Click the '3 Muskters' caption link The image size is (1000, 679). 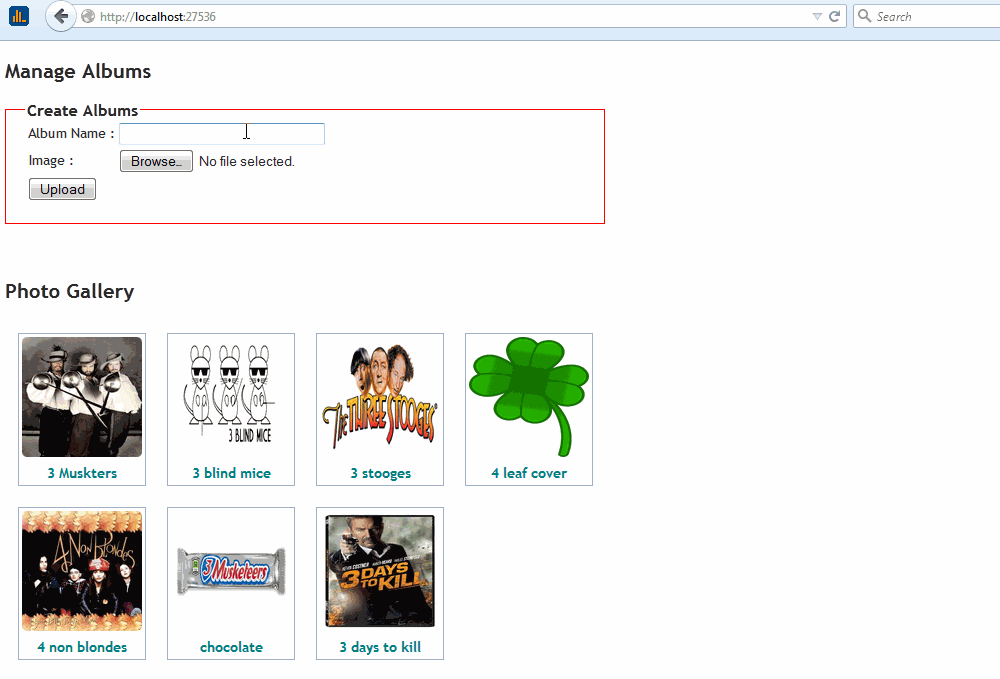pos(82,473)
